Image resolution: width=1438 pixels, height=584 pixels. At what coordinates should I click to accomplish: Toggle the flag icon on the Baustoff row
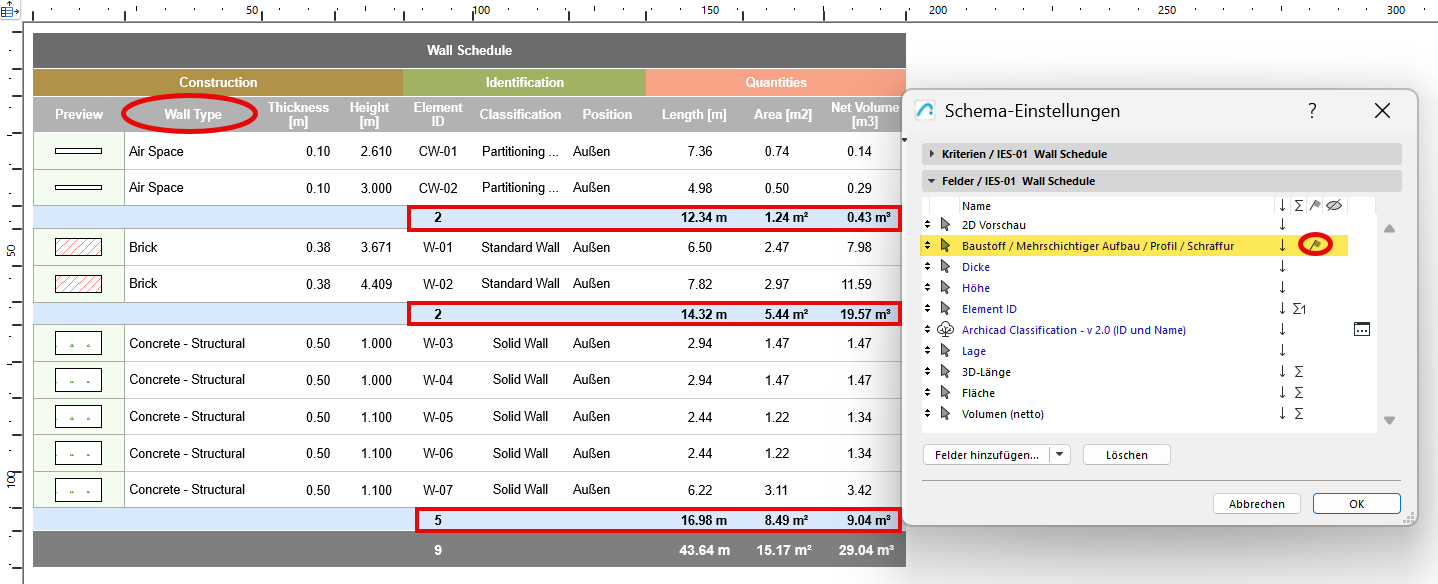pos(1315,245)
